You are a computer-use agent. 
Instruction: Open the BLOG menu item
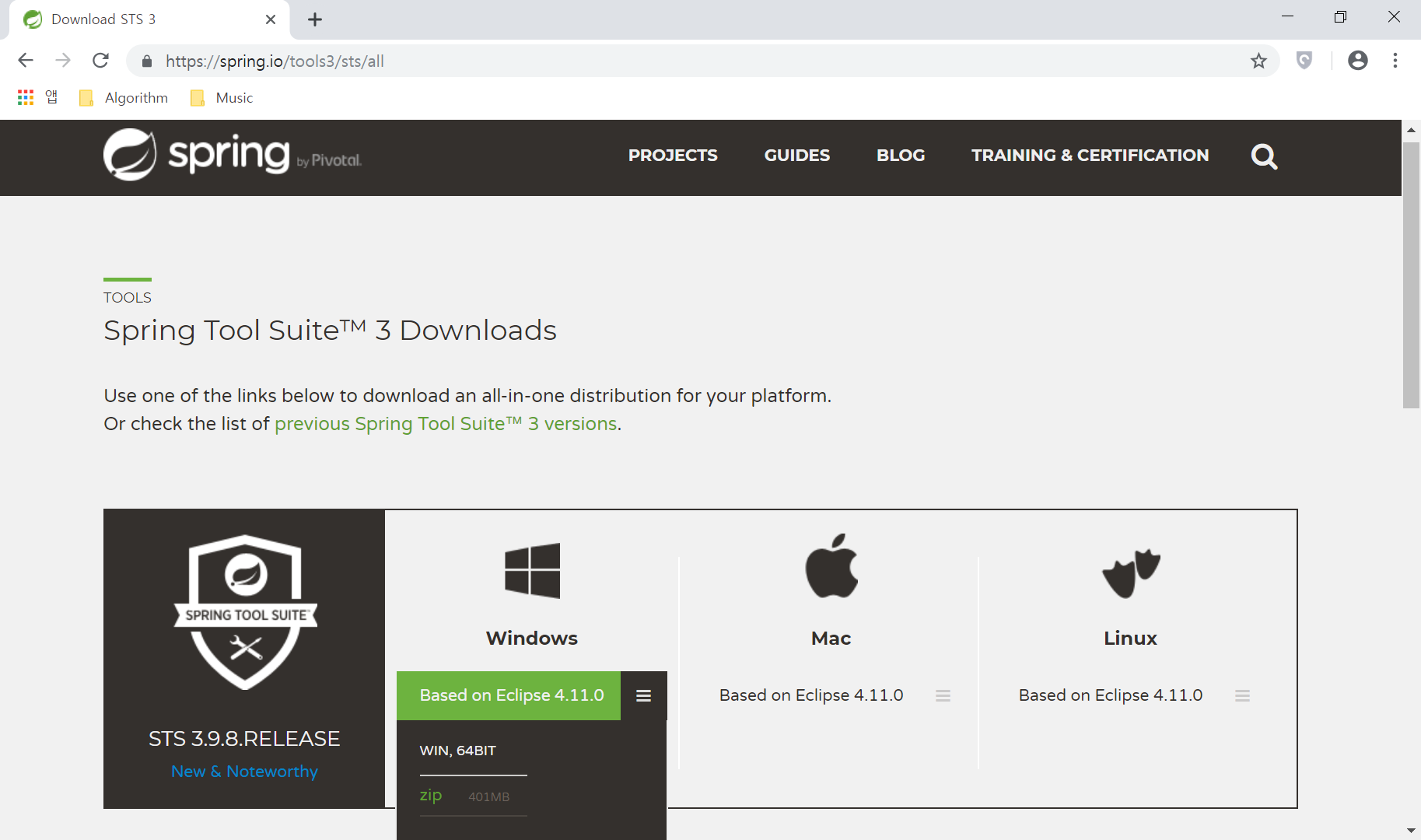[901, 156]
